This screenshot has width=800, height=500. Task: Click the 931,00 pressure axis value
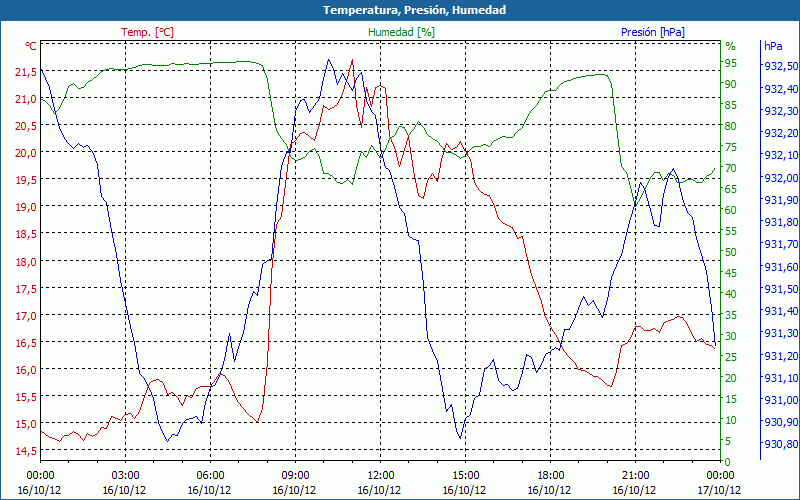coord(781,399)
